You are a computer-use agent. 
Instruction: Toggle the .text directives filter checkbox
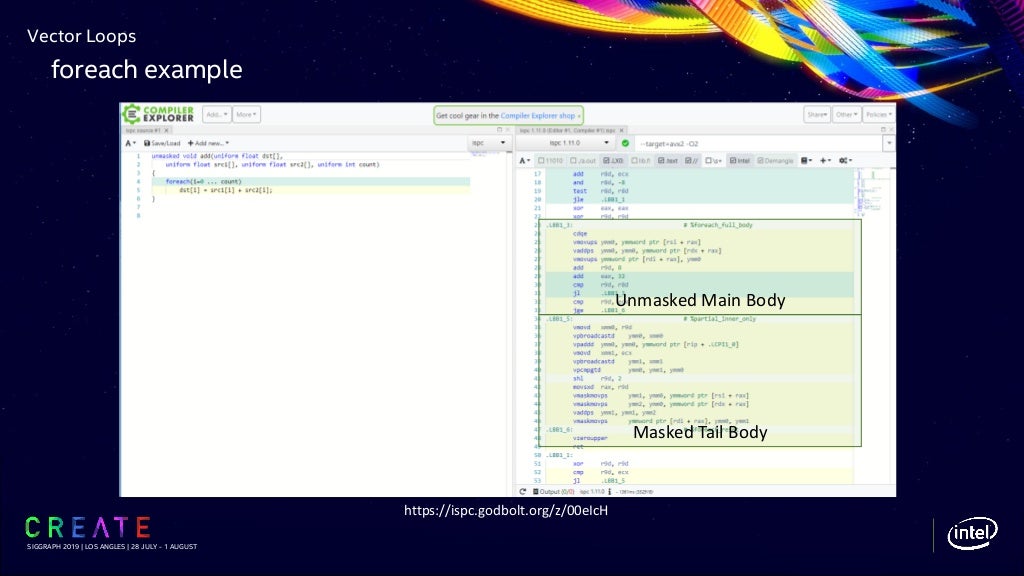coord(669,160)
